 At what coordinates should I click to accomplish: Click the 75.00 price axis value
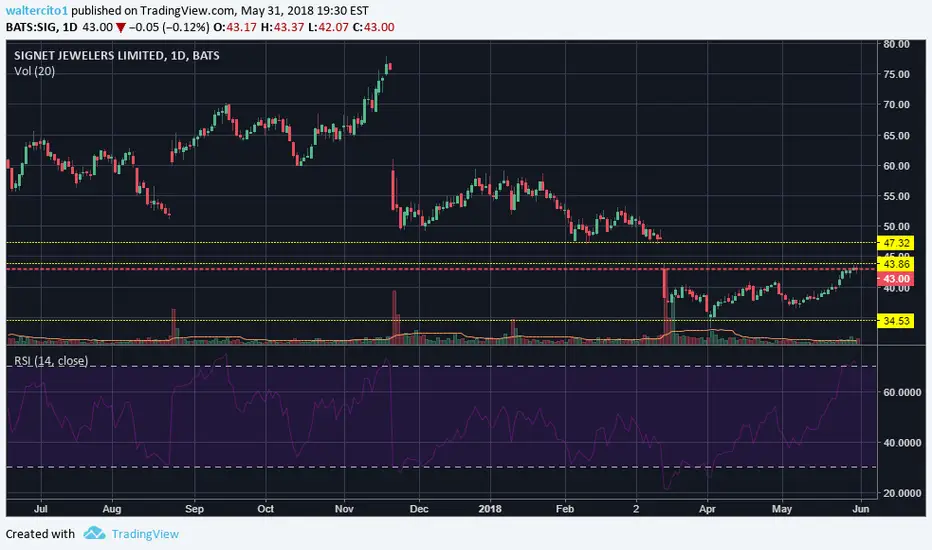(896, 74)
